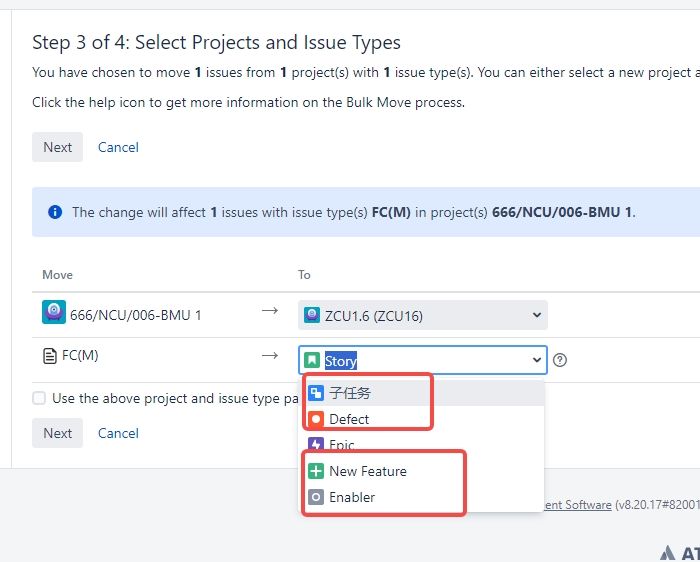The height and width of the screenshot is (562, 700).
Task: Click the top Cancel link
Action: tap(118, 147)
